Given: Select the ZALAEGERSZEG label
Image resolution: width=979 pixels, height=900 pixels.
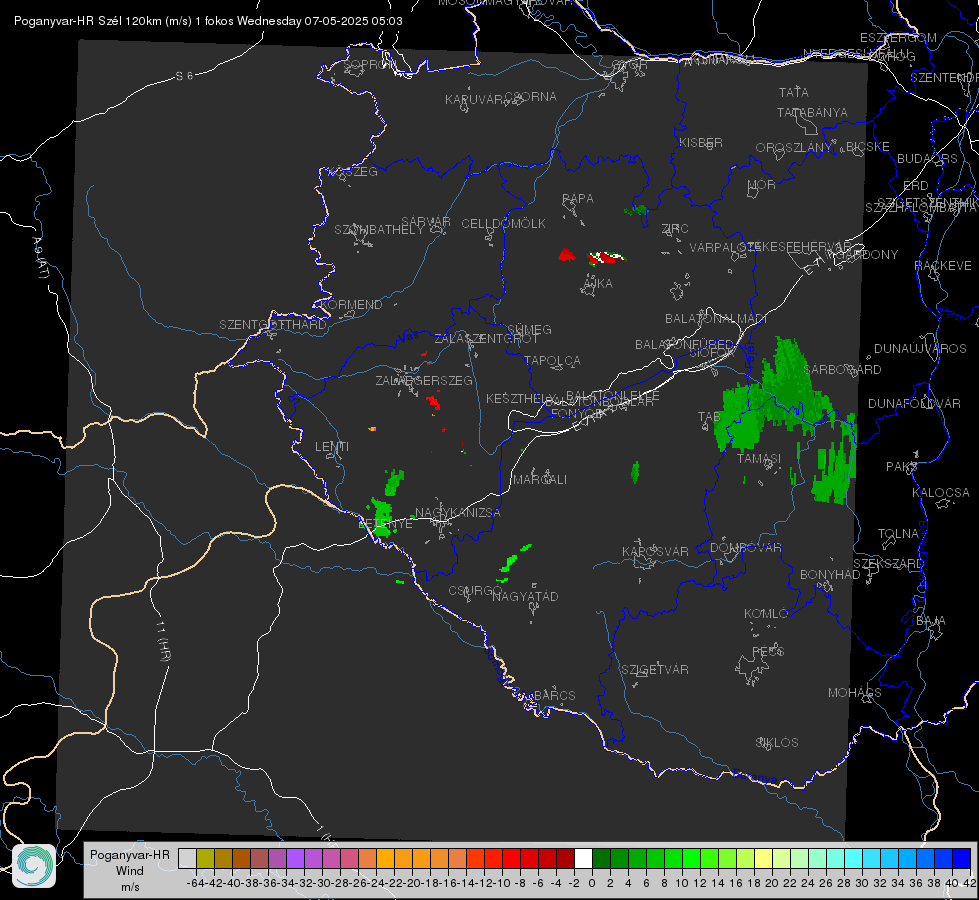Looking at the screenshot, I should (424, 380).
